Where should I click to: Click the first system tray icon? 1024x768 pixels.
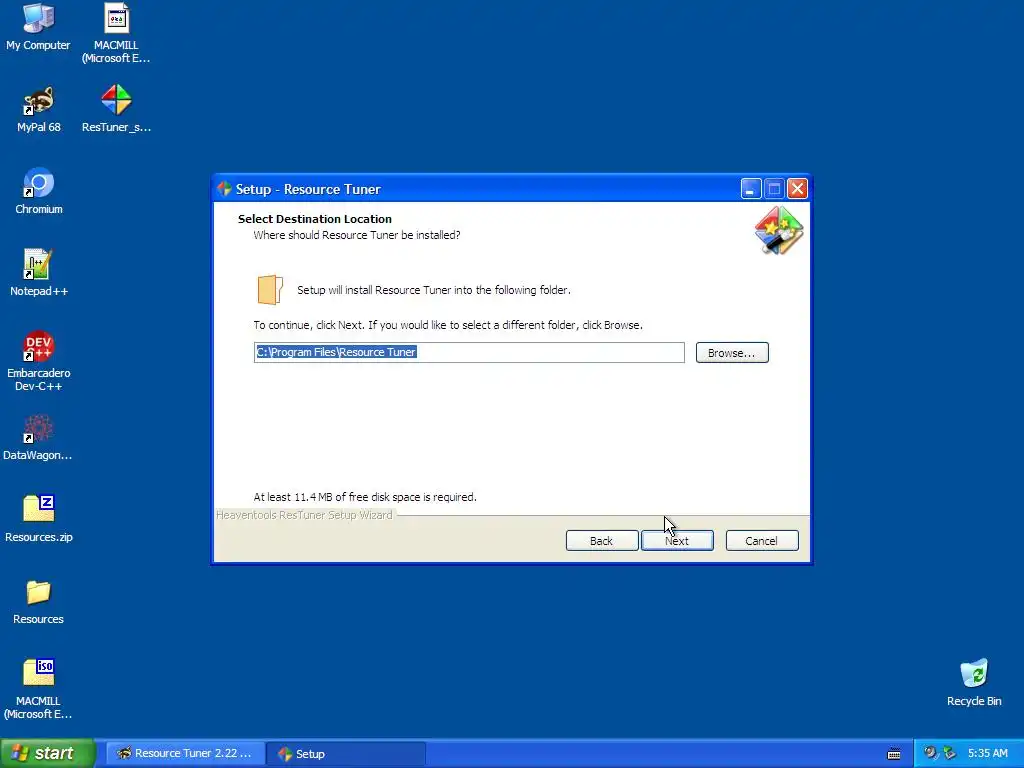(930, 753)
